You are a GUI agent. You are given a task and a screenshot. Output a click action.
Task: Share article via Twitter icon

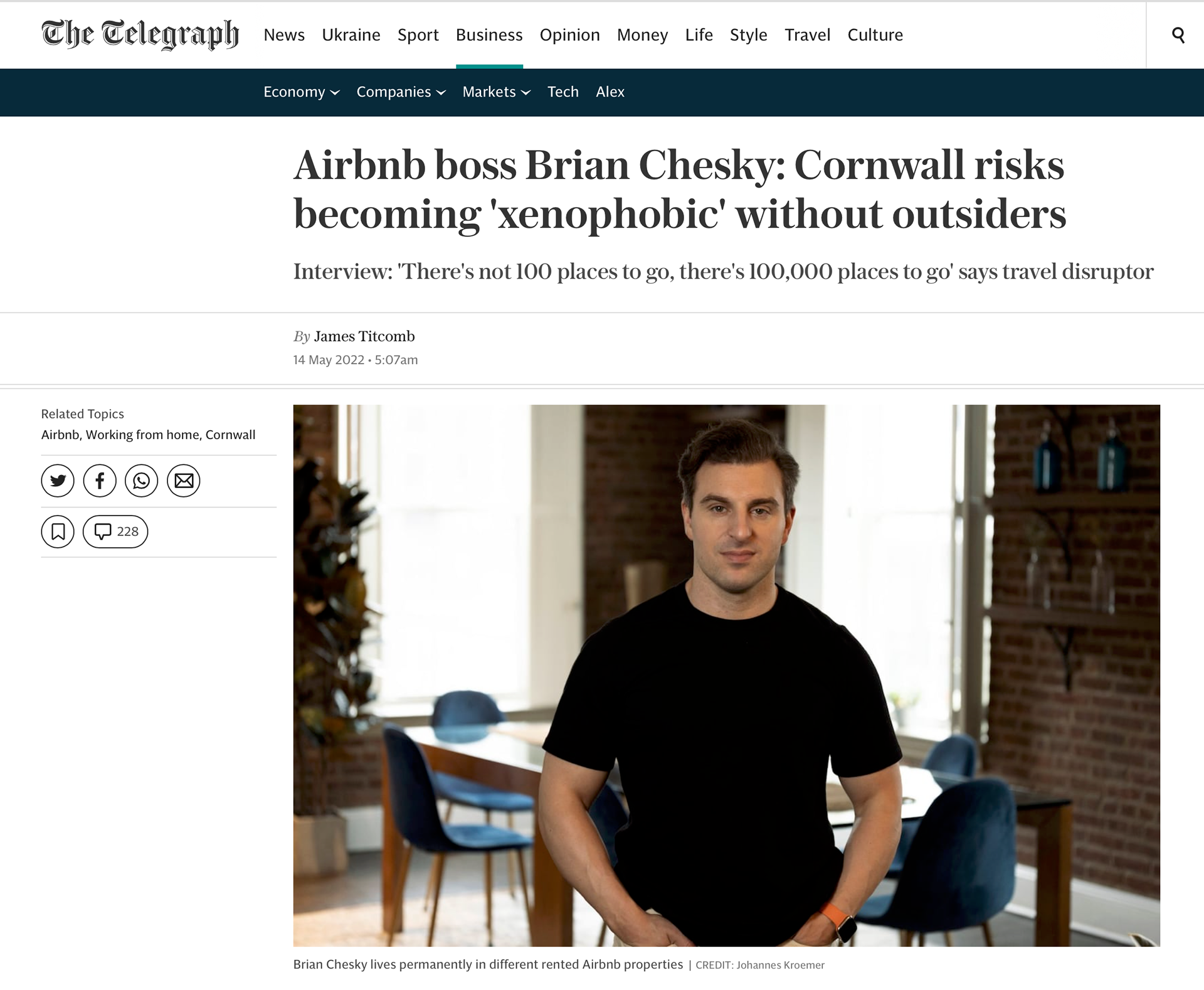(58, 481)
